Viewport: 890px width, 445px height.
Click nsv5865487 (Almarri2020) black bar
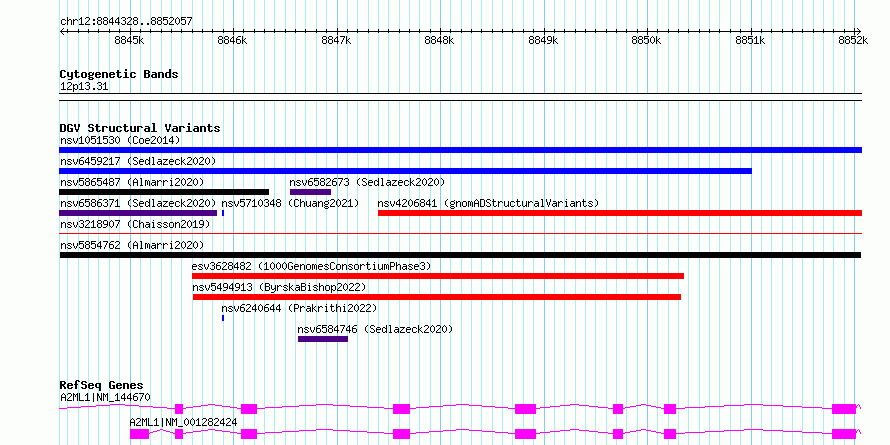[164, 192]
